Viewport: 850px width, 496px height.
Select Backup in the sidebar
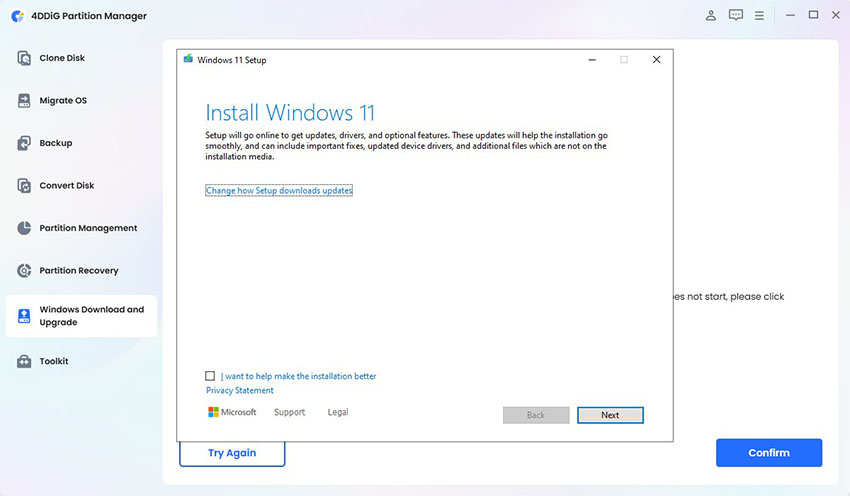click(55, 143)
